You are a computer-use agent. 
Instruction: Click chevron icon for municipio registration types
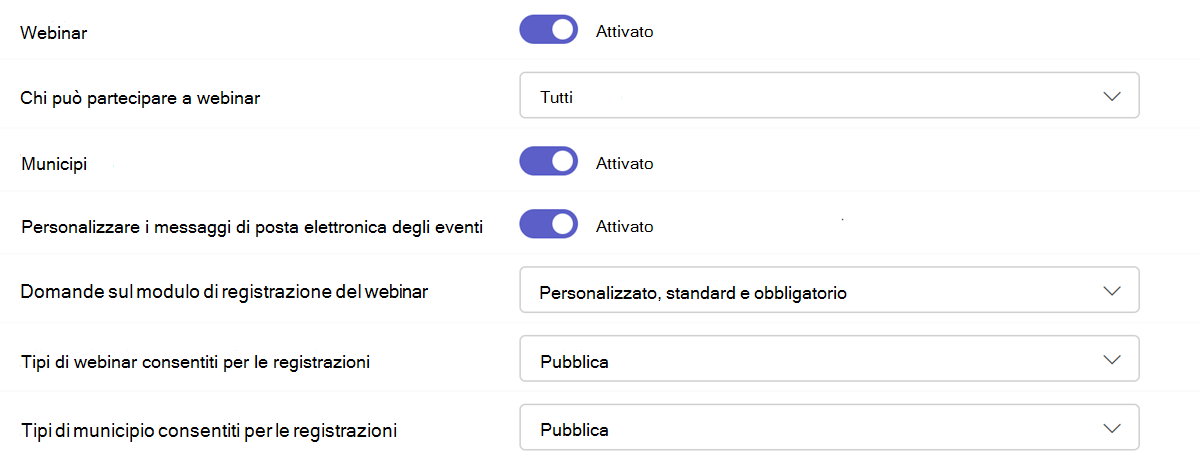1111,429
